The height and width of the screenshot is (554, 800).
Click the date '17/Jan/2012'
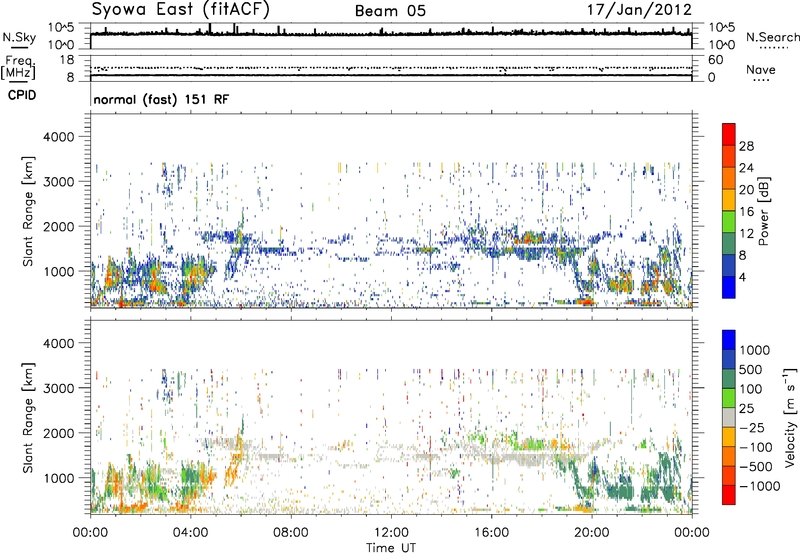coord(639,10)
